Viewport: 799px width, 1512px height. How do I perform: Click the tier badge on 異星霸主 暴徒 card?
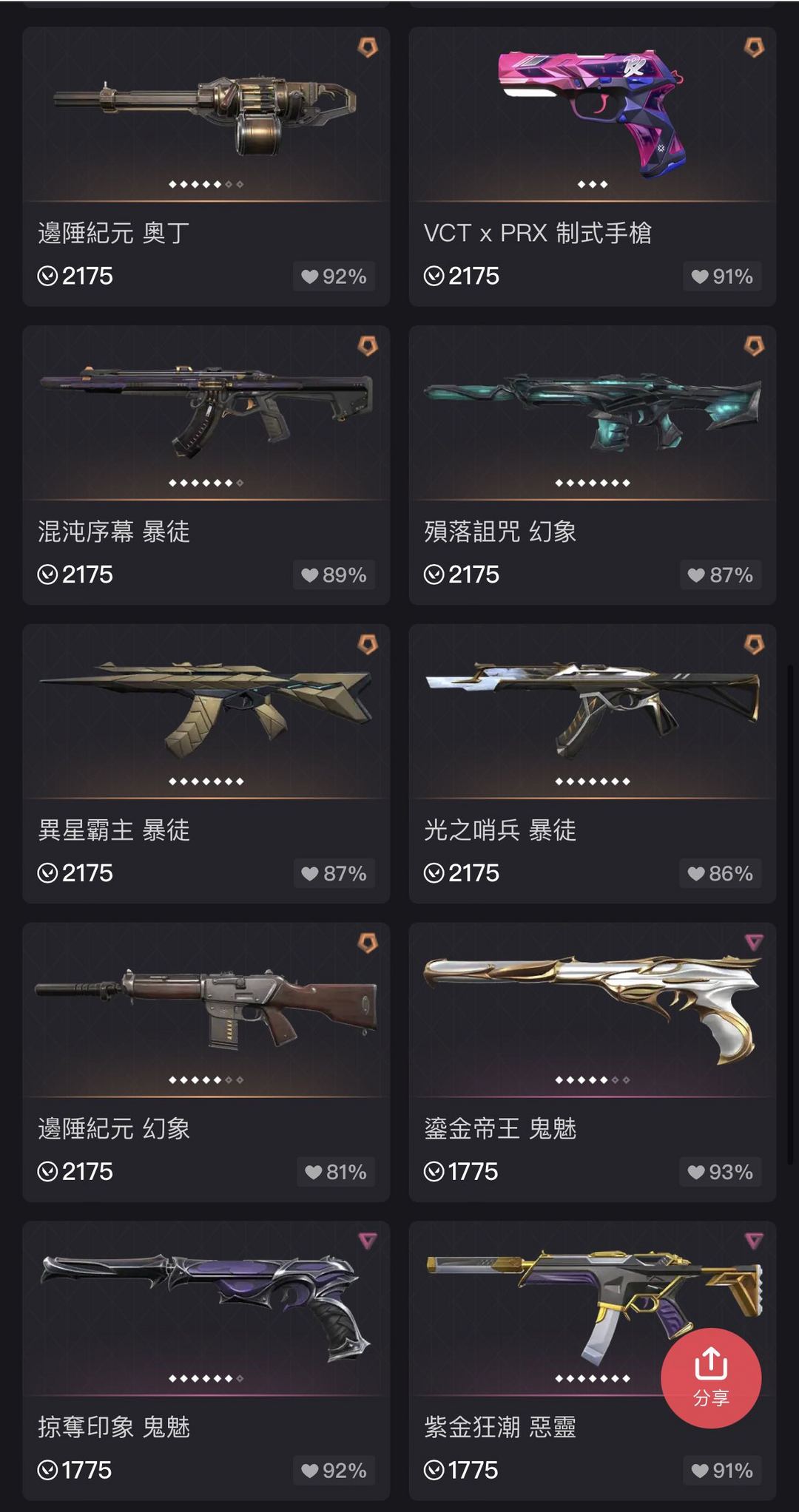coord(368,645)
